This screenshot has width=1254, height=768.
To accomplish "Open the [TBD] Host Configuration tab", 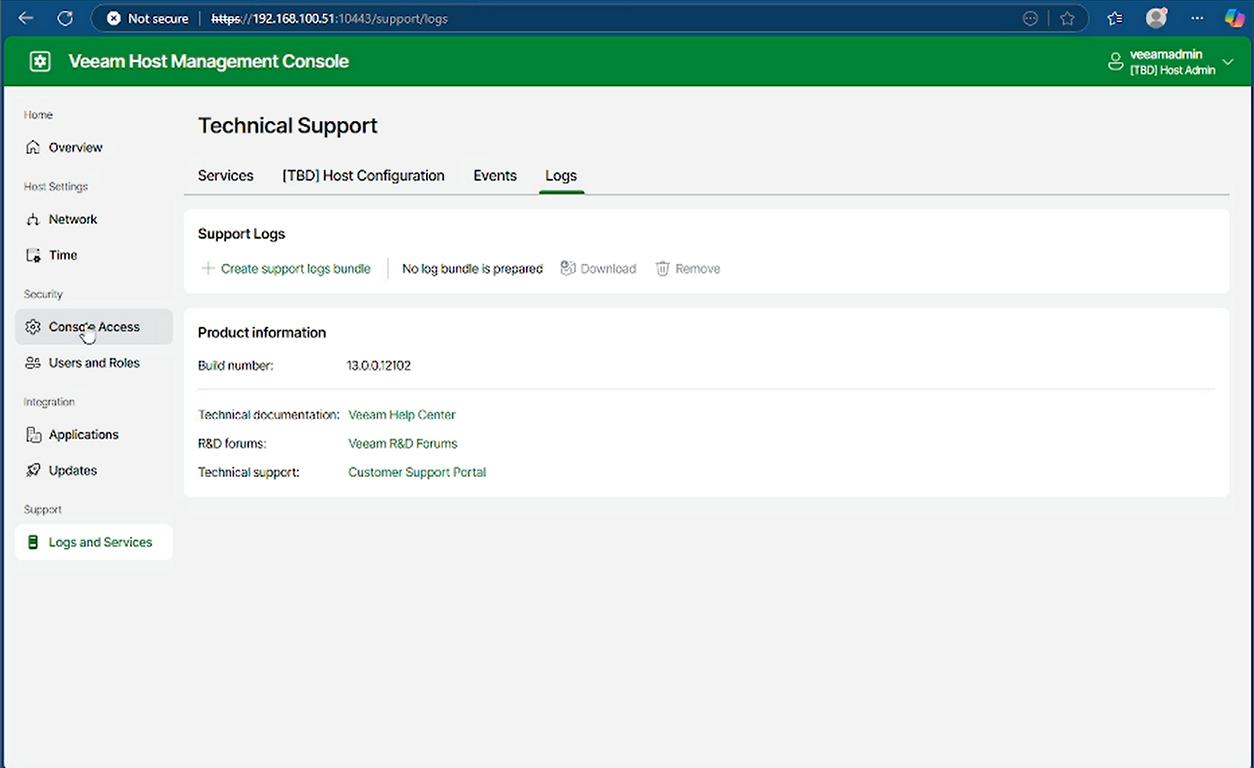I will click(363, 175).
